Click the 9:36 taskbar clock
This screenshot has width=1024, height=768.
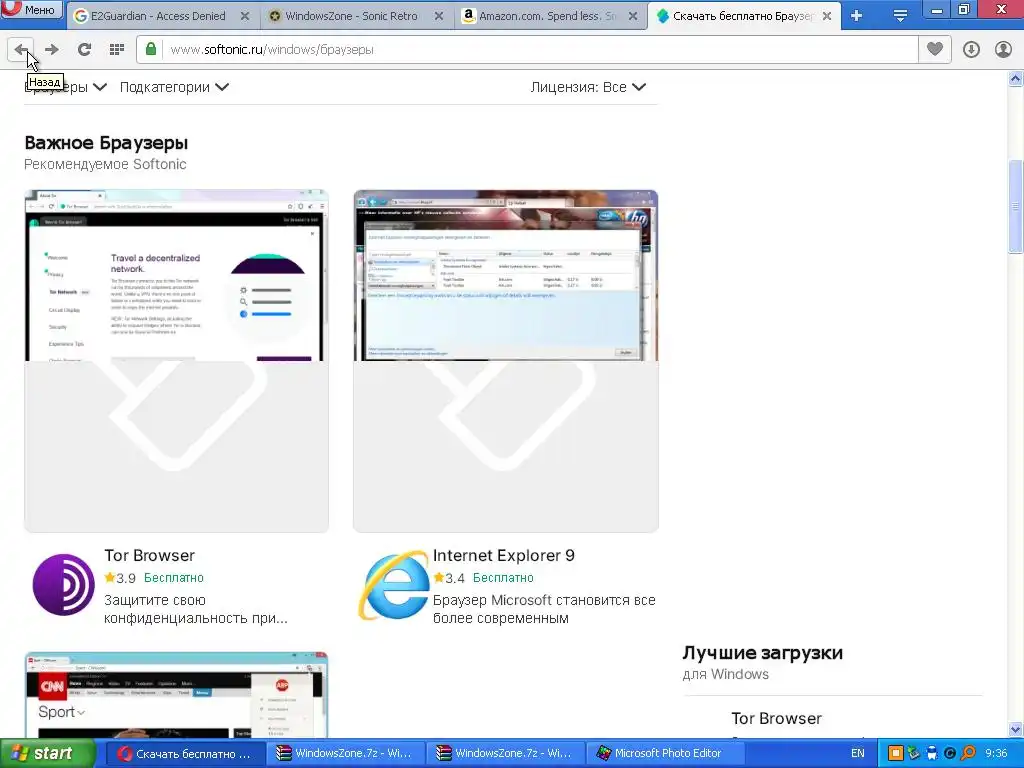tap(996, 754)
